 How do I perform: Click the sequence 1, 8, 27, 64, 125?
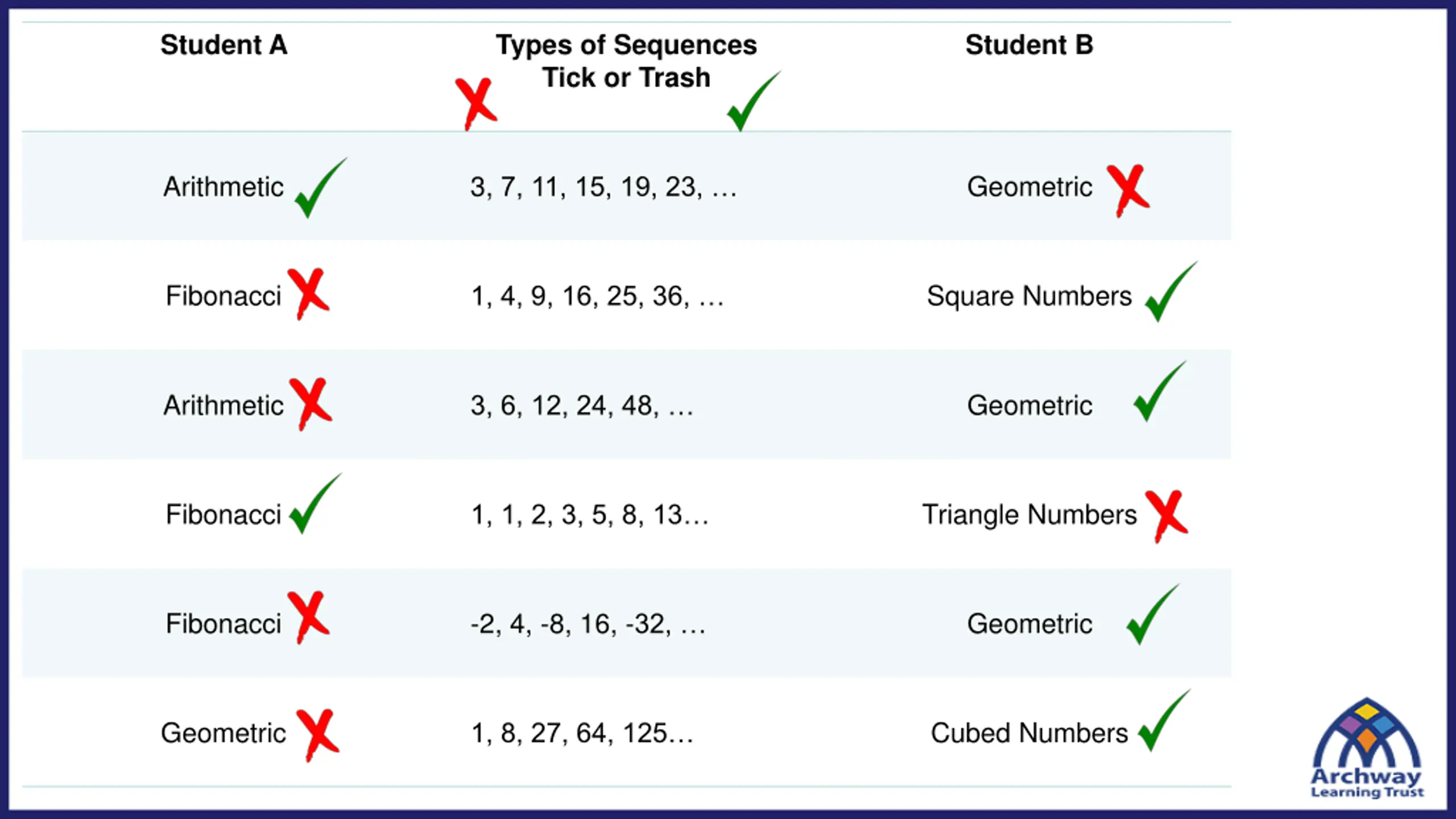pyautogui.click(x=582, y=733)
